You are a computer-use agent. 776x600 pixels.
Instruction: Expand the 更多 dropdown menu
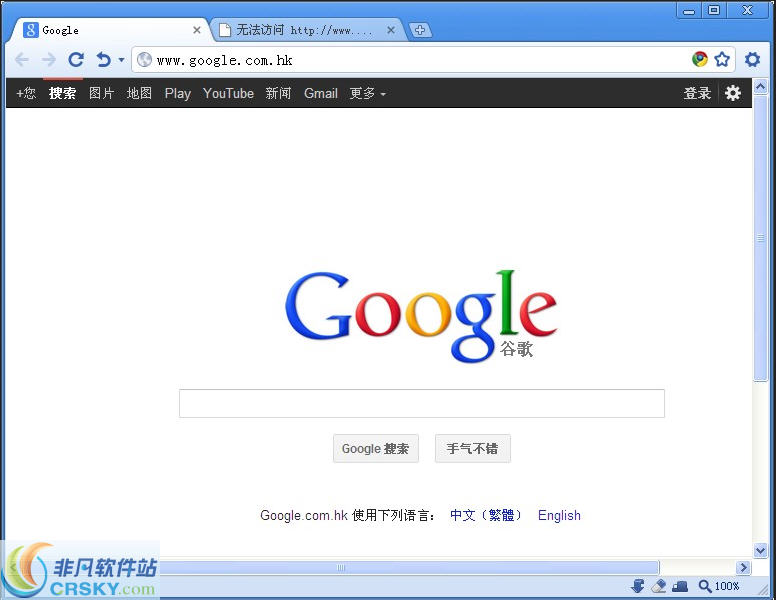367,93
